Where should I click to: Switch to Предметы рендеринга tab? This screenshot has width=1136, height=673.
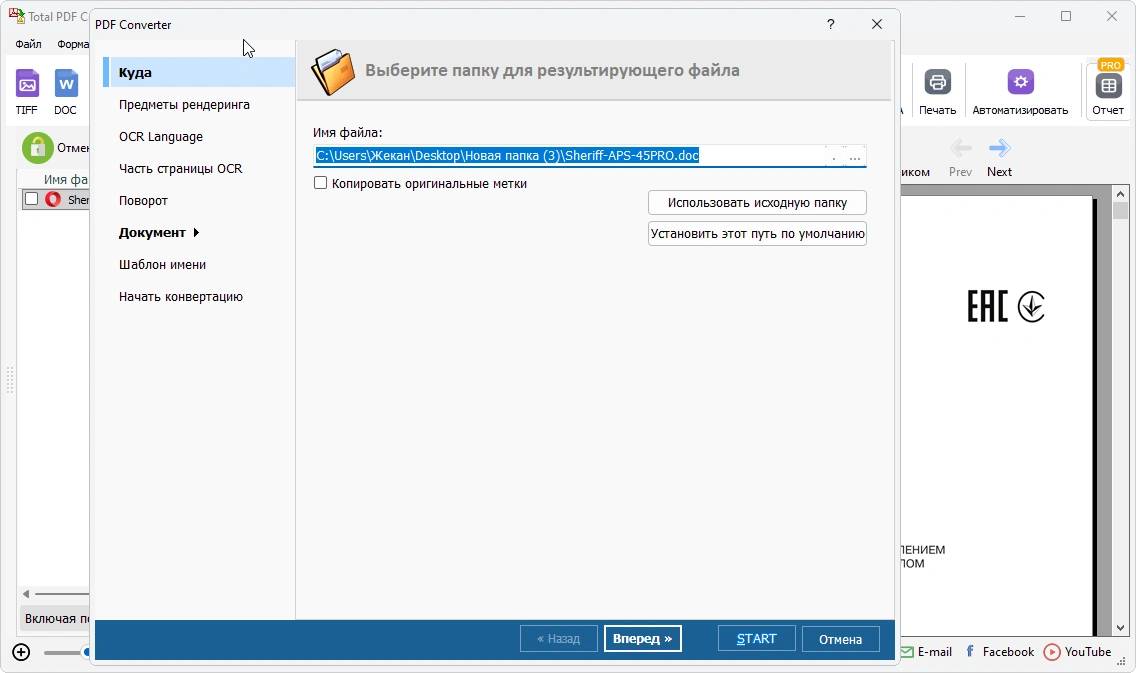184,104
